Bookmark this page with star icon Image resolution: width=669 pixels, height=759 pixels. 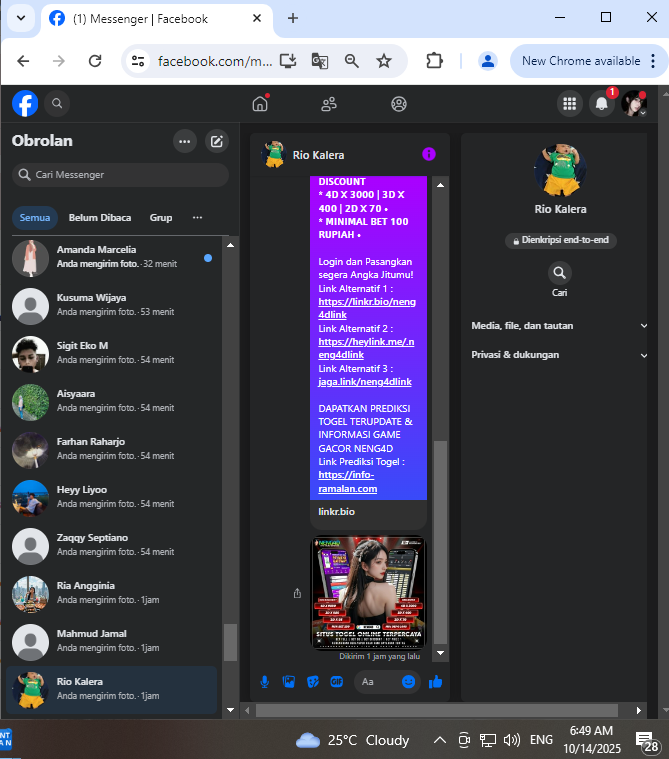click(x=384, y=61)
